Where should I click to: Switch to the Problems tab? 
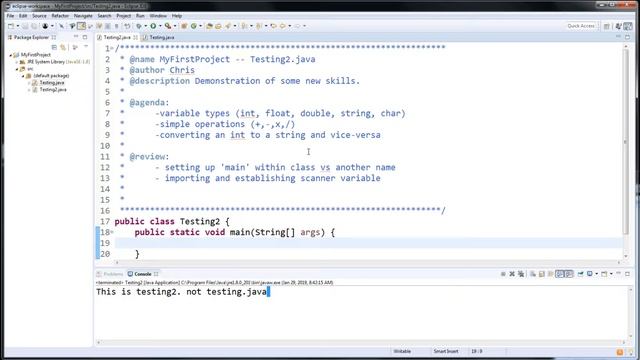110,274
